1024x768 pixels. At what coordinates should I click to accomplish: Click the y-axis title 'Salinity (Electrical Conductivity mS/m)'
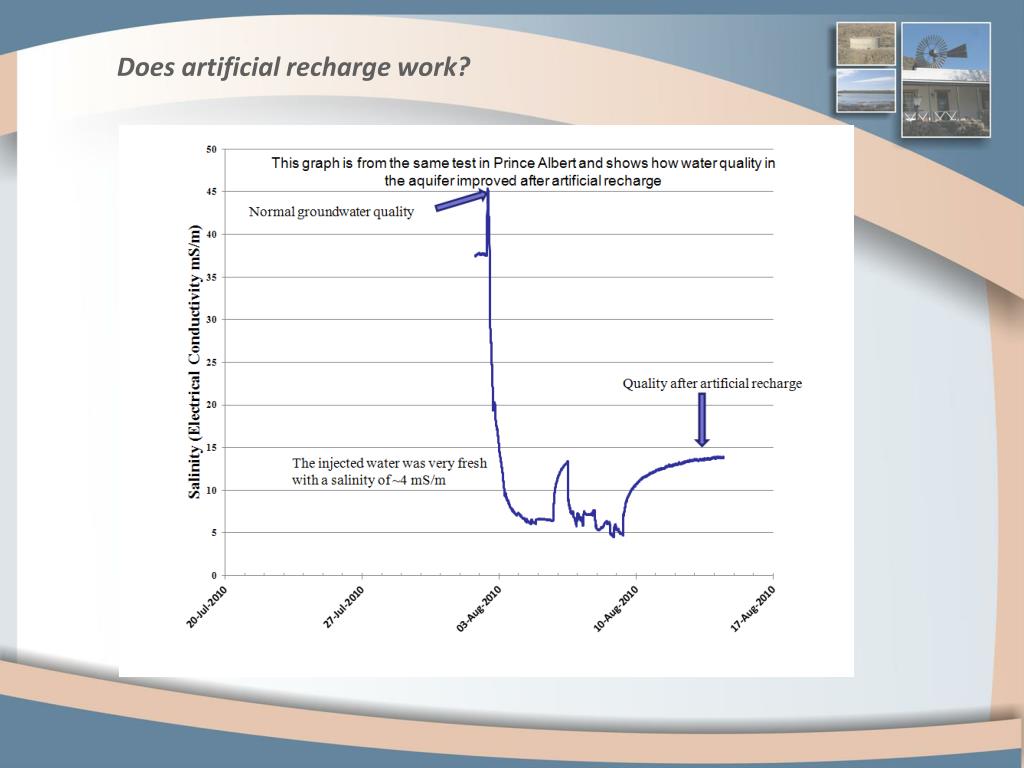194,362
